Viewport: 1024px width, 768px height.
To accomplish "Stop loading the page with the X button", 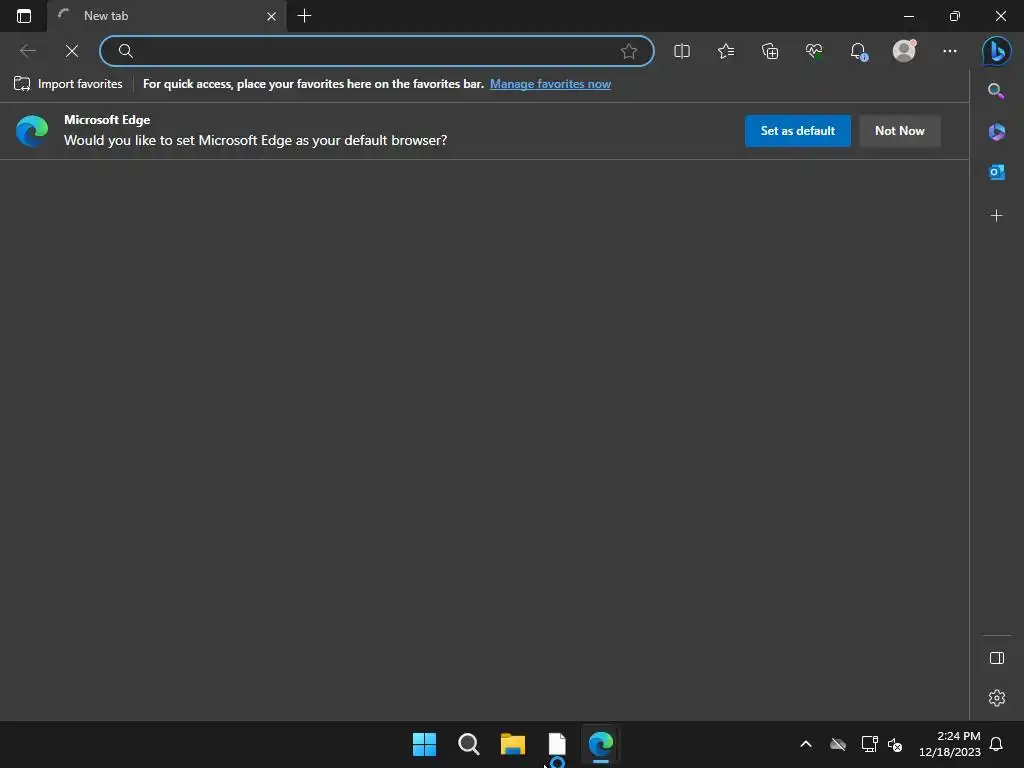I will point(72,51).
